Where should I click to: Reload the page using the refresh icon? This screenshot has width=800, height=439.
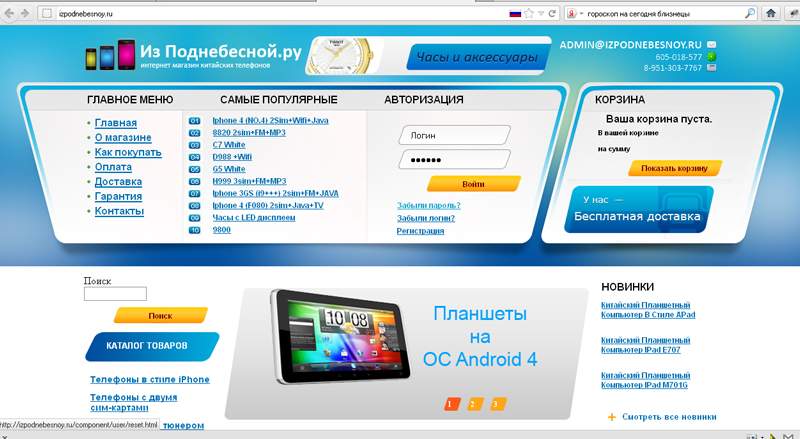pos(552,13)
